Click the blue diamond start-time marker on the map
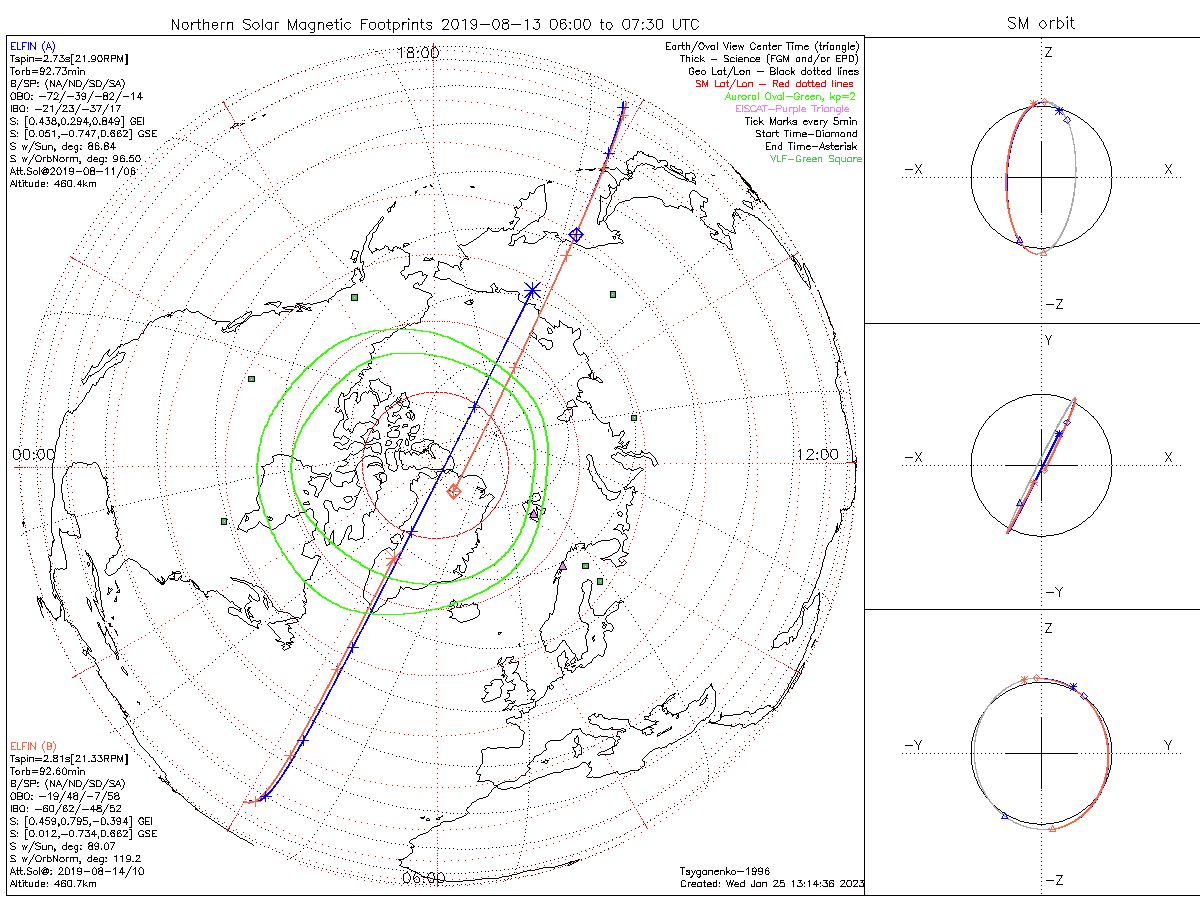Screen dimensions: 1200x900 pos(576,235)
